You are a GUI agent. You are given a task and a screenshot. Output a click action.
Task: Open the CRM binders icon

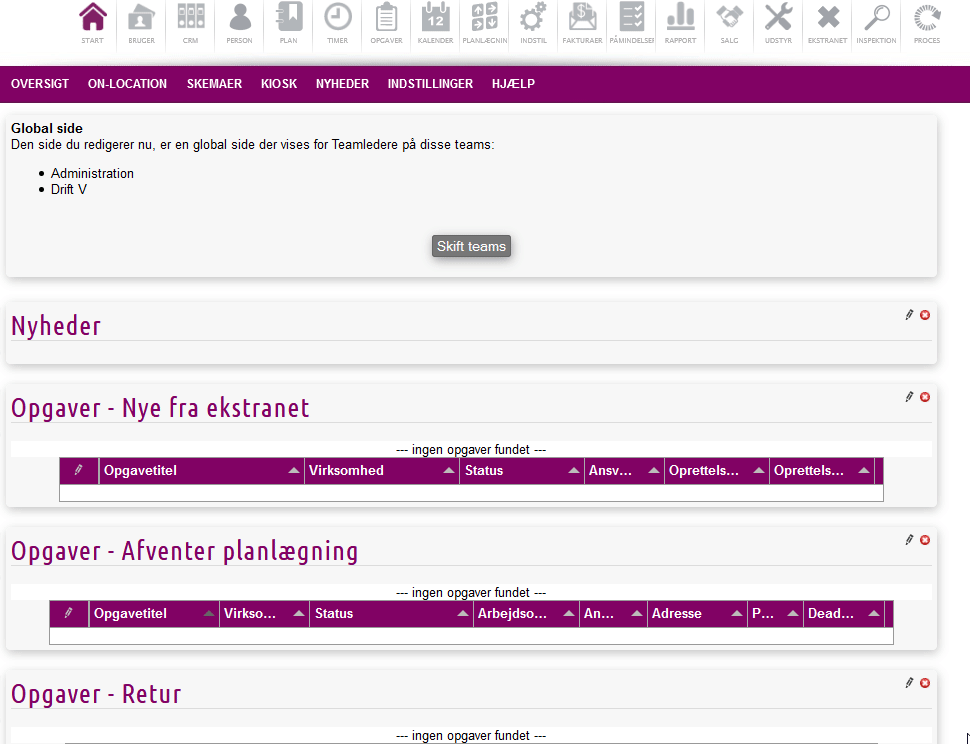click(190, 20)
